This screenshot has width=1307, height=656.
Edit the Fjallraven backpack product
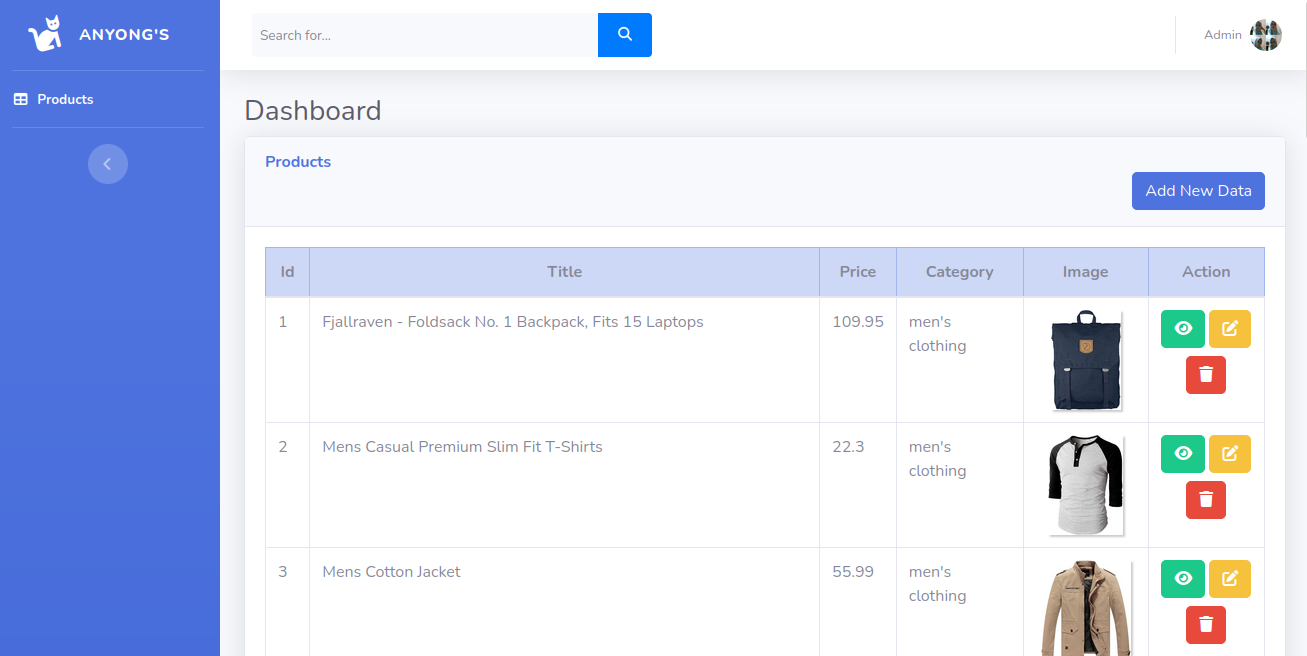tap(1229, 329)
